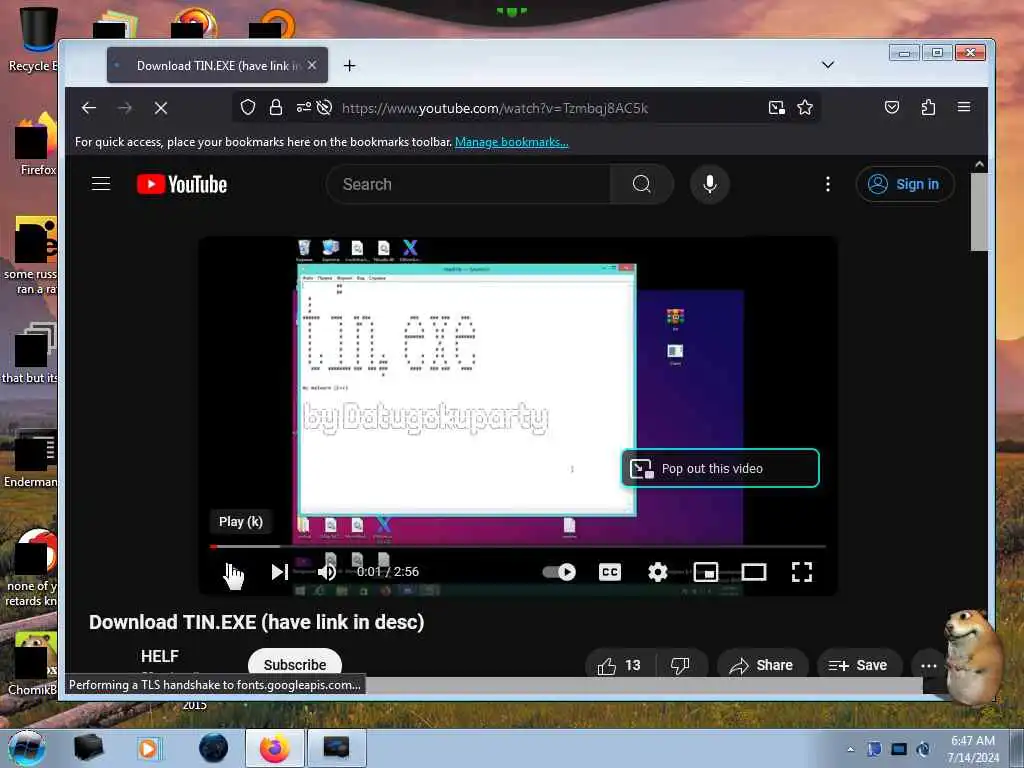Viewport: 1024px width, 768px height.
Task: Subscribe to the HELF channel
Action: click(x=295, y=664)
